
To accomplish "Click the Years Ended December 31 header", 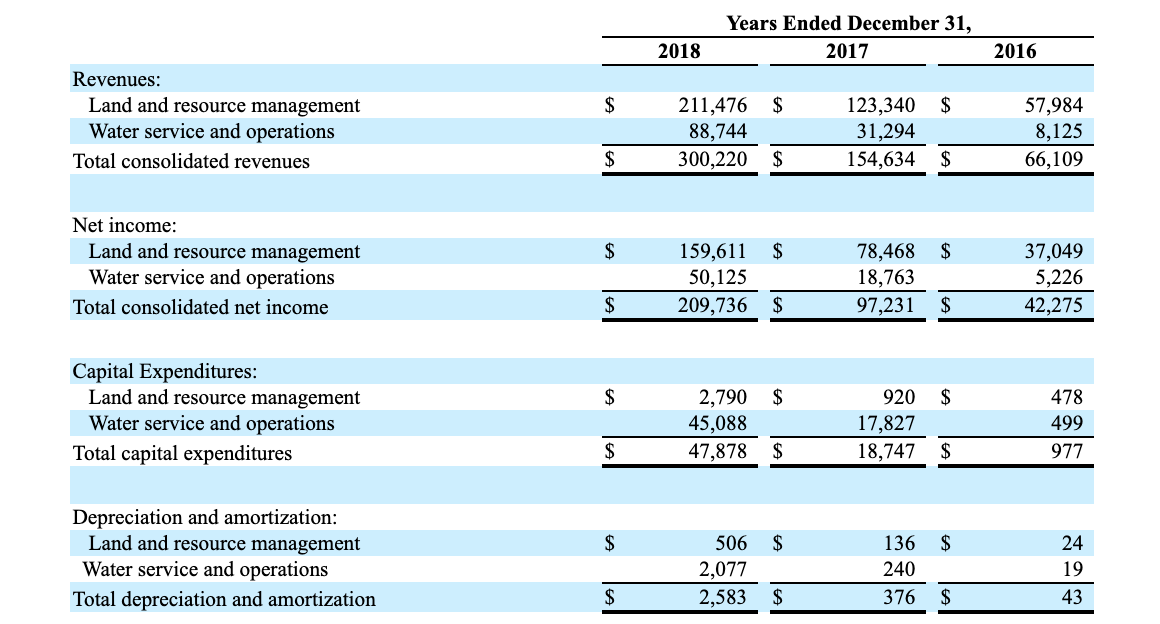I will click(x=847, y=23).
